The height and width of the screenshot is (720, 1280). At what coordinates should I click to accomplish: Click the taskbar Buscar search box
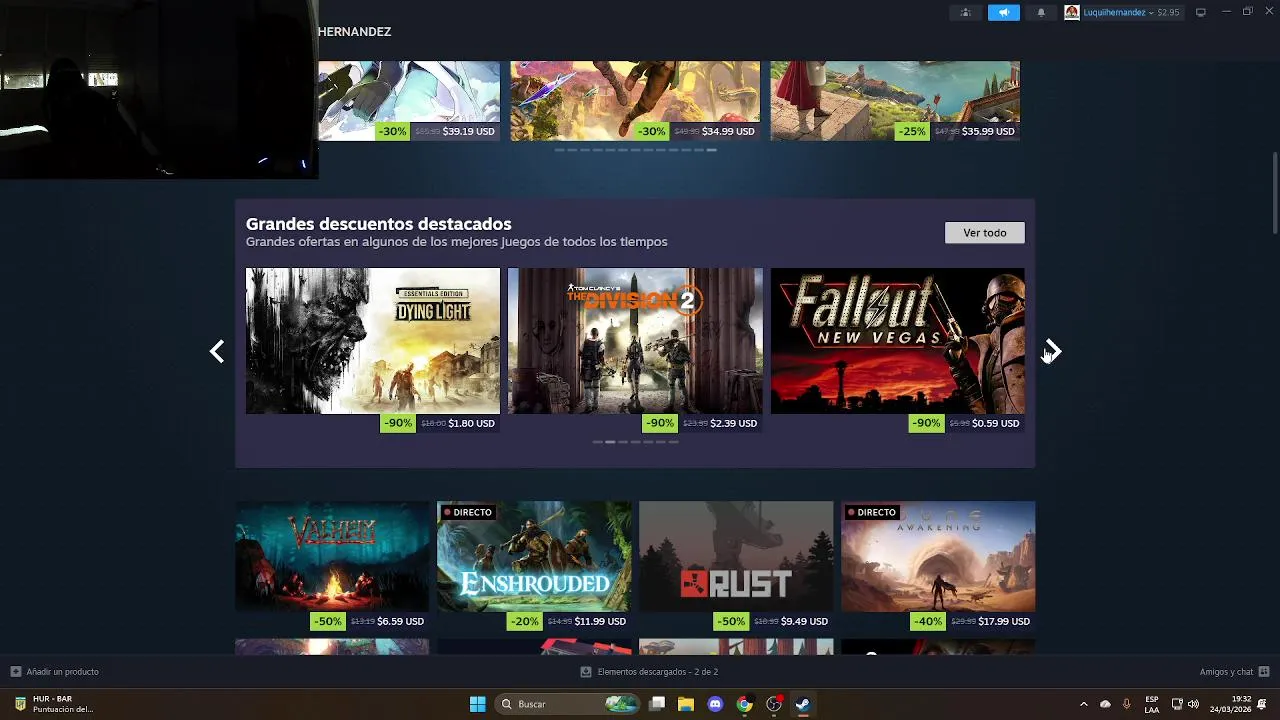[567, 704]
